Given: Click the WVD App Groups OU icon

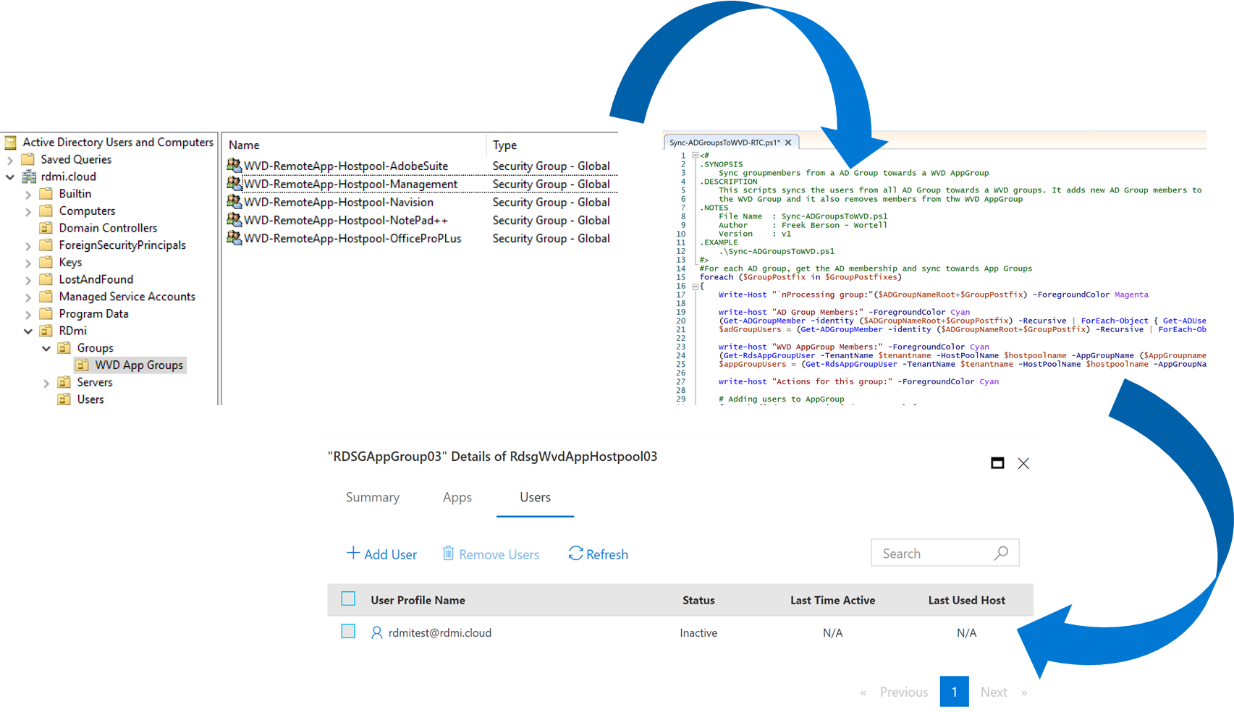Looking at the screenshot, I should 82,365.
